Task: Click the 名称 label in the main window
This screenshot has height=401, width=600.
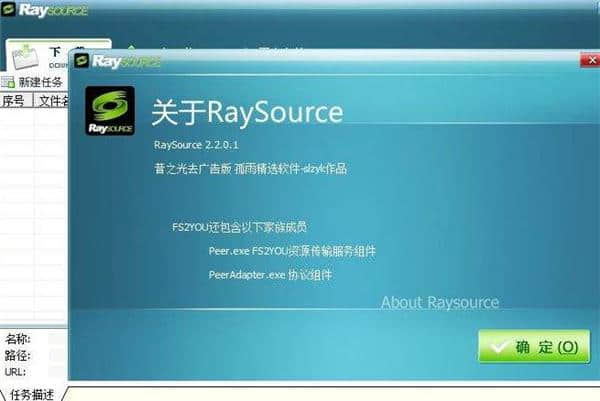Action: click(x=18, y=339)
